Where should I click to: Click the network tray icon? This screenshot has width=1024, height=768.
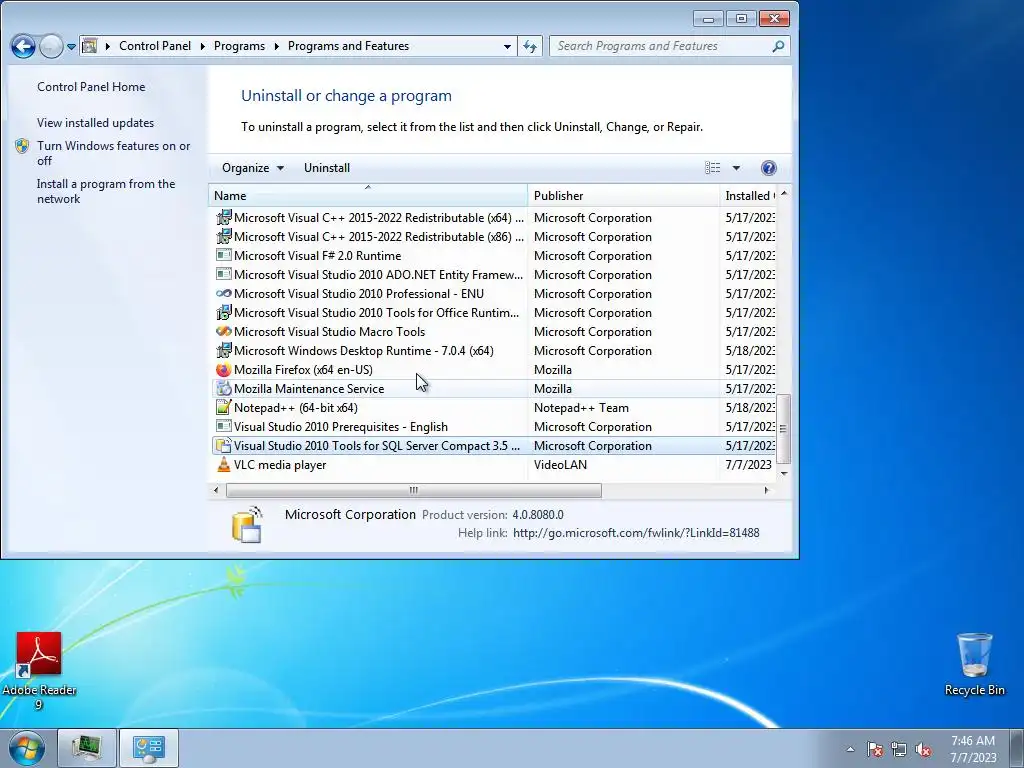899,749
